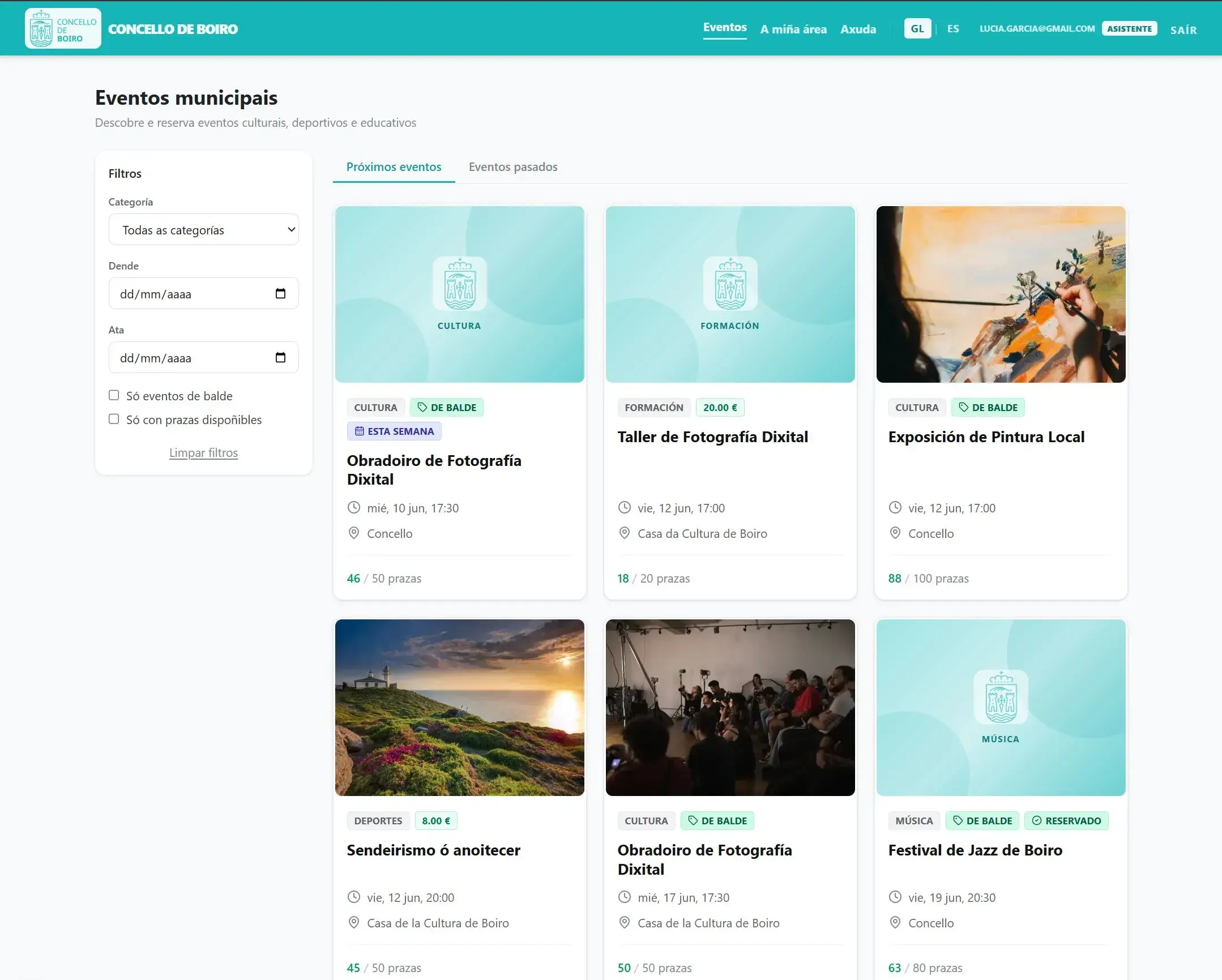Click DE BALDE tag on Festival de Jazz card
Screen dimensions: 1222x980
(x=982, y=821)
